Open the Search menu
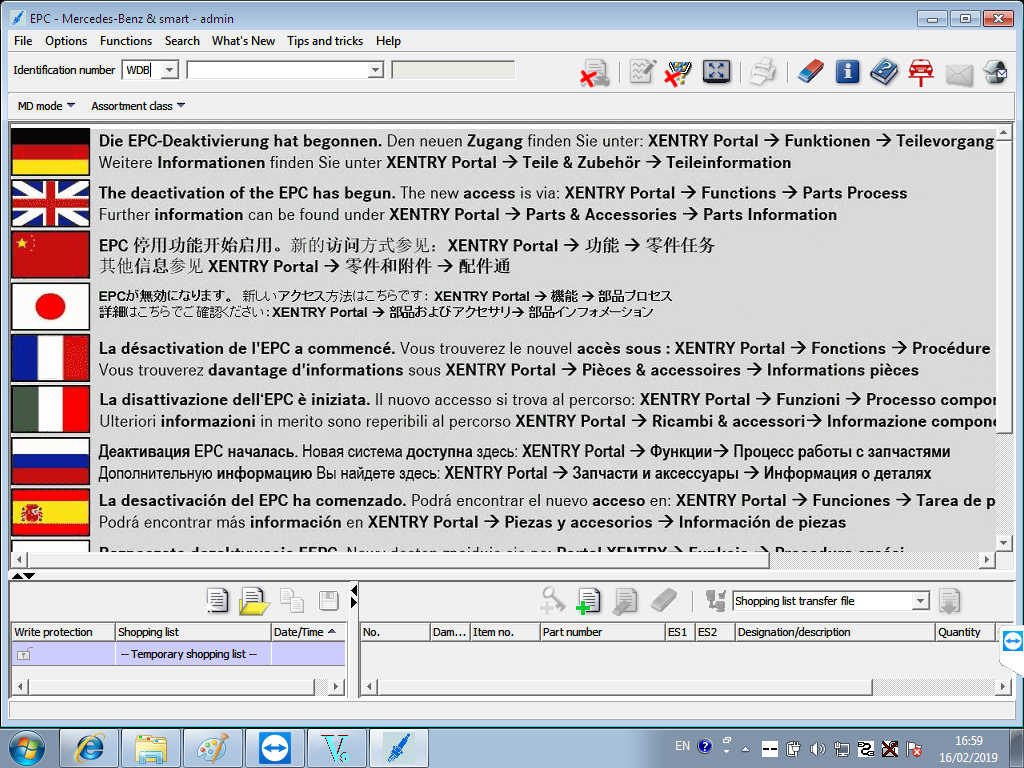The image size is (1024, 768). (x=182, y=40)
